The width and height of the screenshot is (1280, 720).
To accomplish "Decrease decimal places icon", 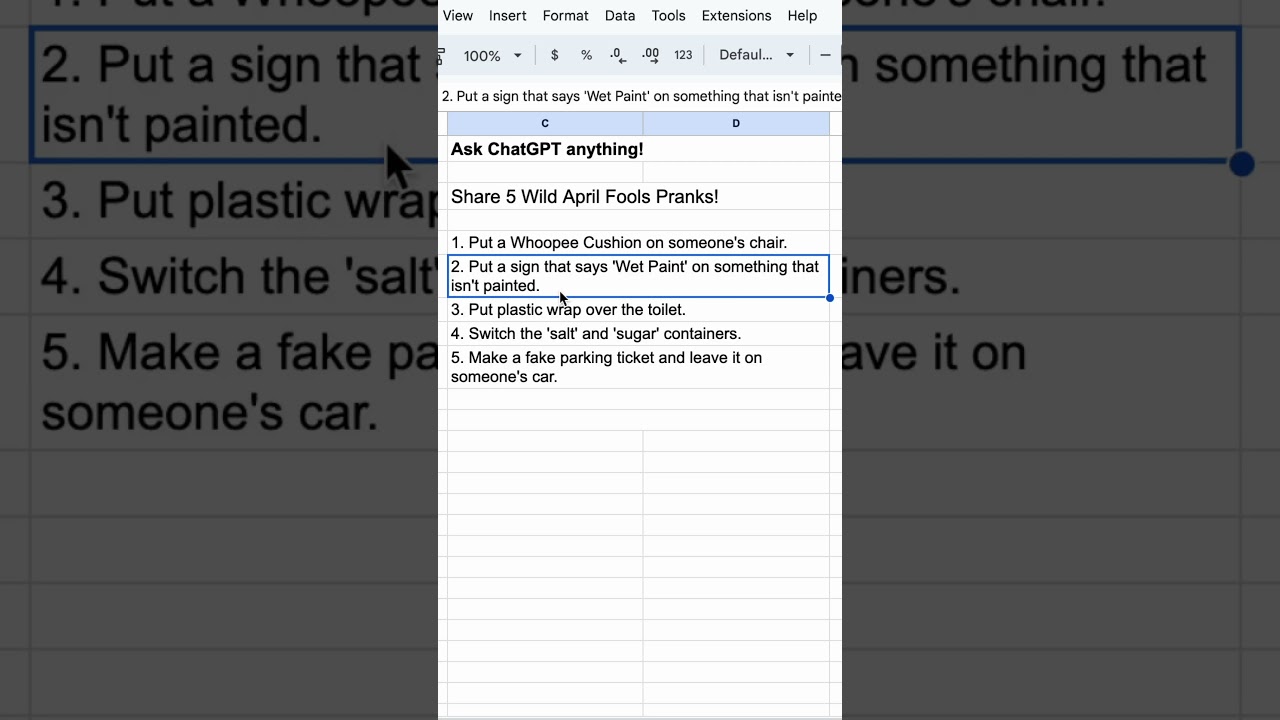I will tap(618, 56).
